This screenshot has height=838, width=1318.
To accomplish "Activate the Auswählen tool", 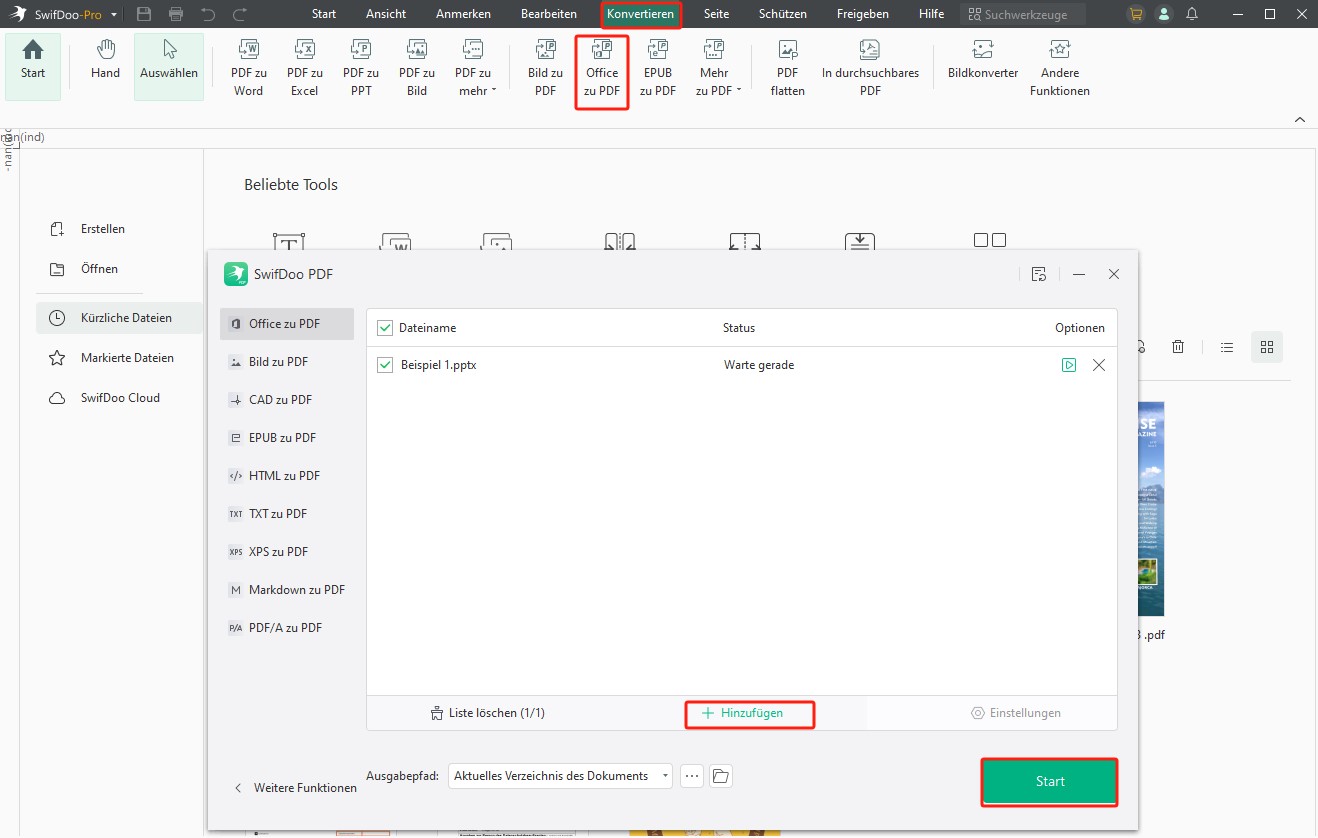I will (169, 67).
